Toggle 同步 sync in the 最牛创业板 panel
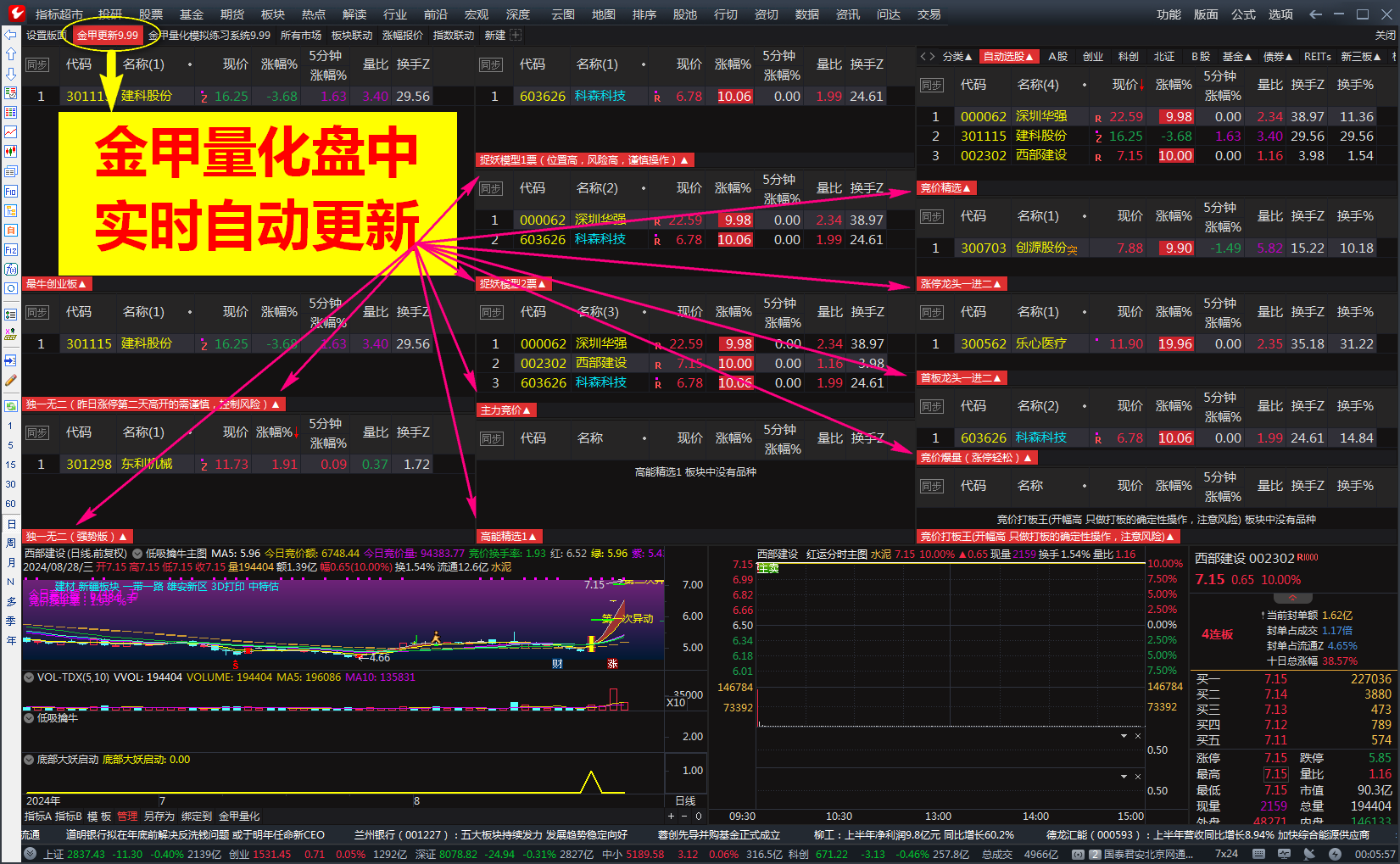1400x864 pixels. [x=37, y=312]
